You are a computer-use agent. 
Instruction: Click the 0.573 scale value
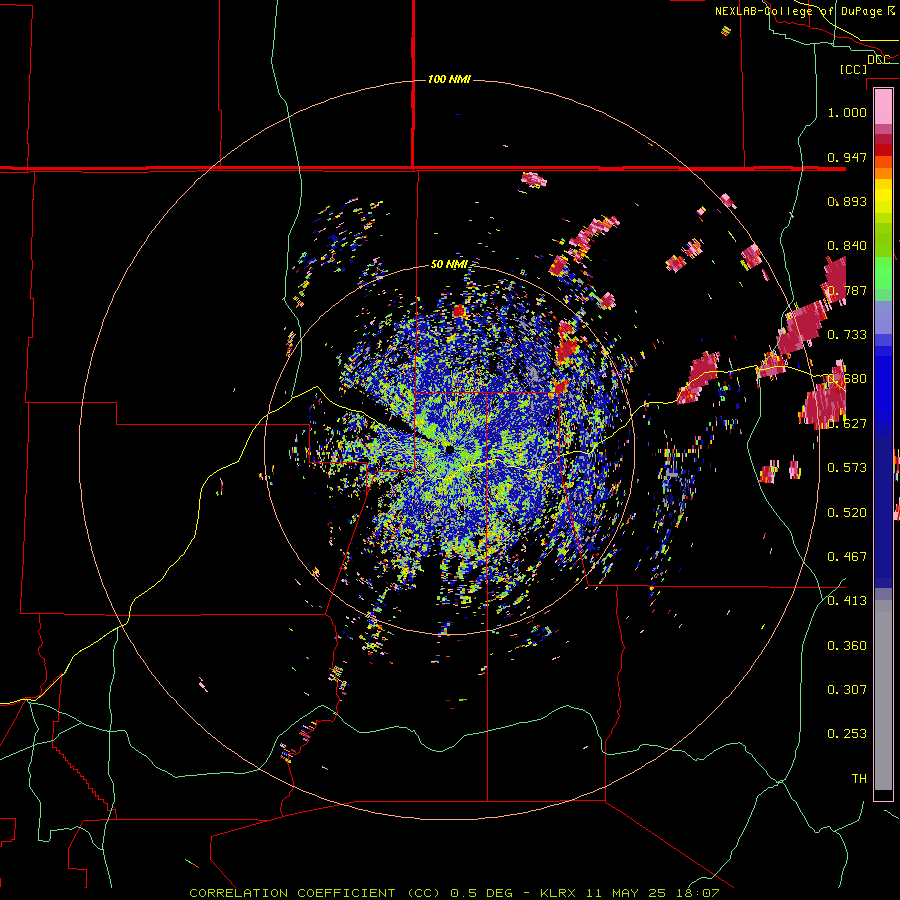click(847, 468)
